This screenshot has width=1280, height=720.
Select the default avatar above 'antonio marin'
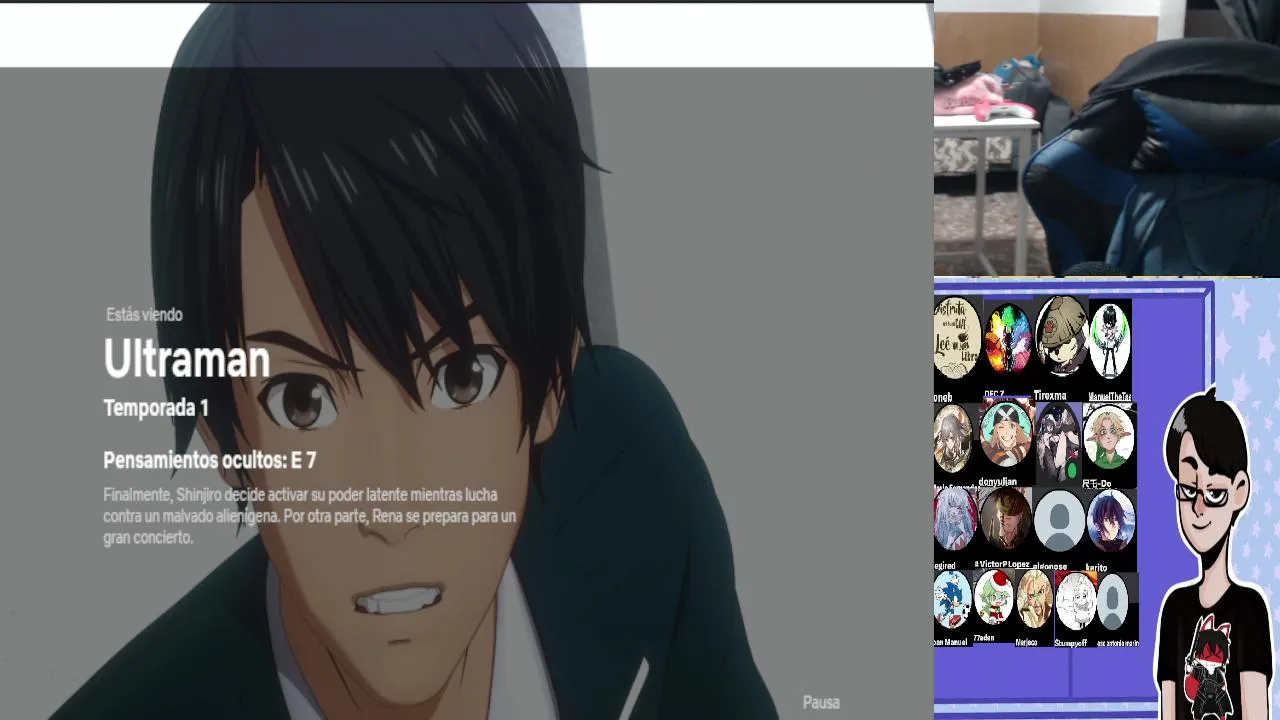click(1112, 602)
